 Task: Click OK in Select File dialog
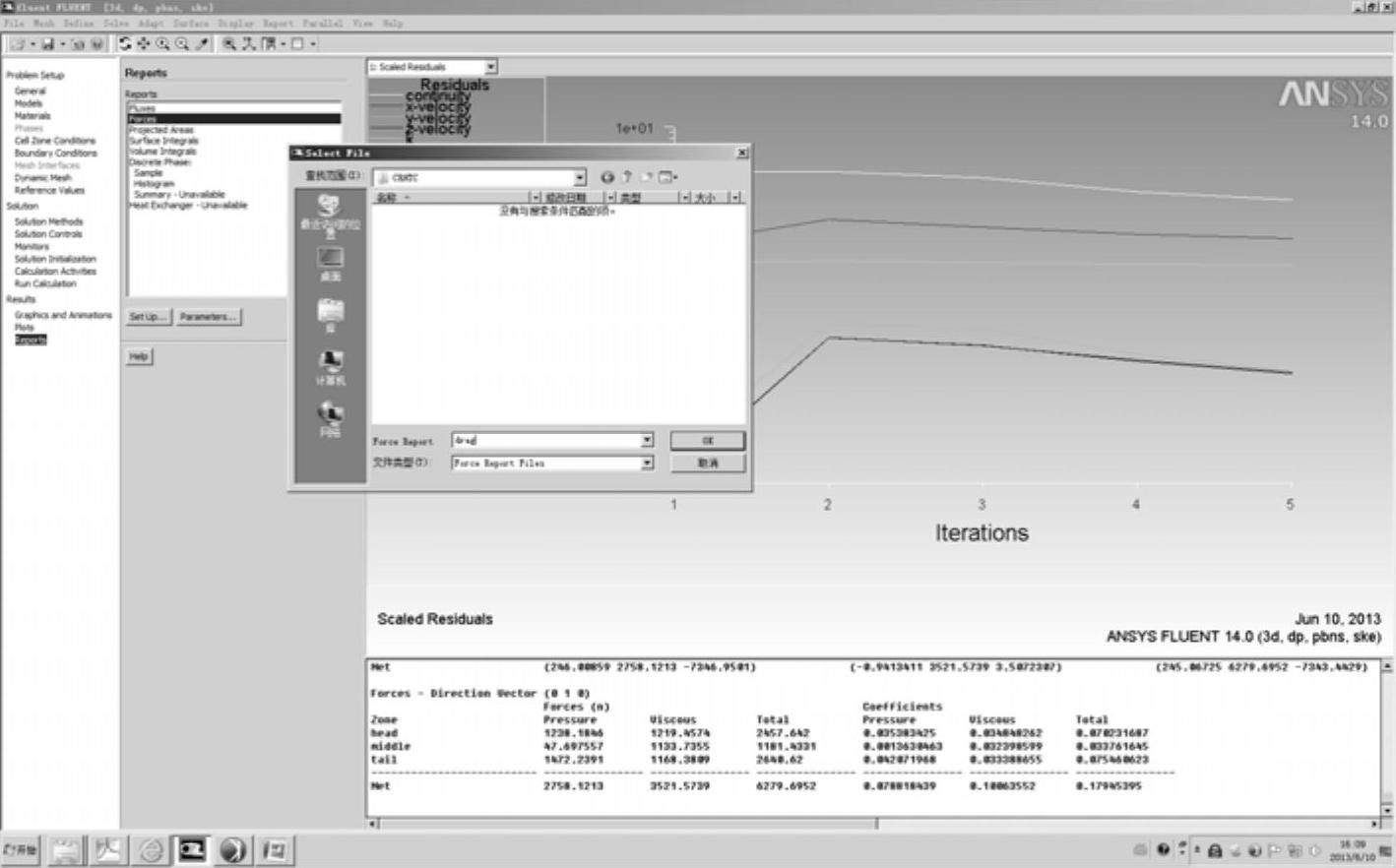point(707,441)
